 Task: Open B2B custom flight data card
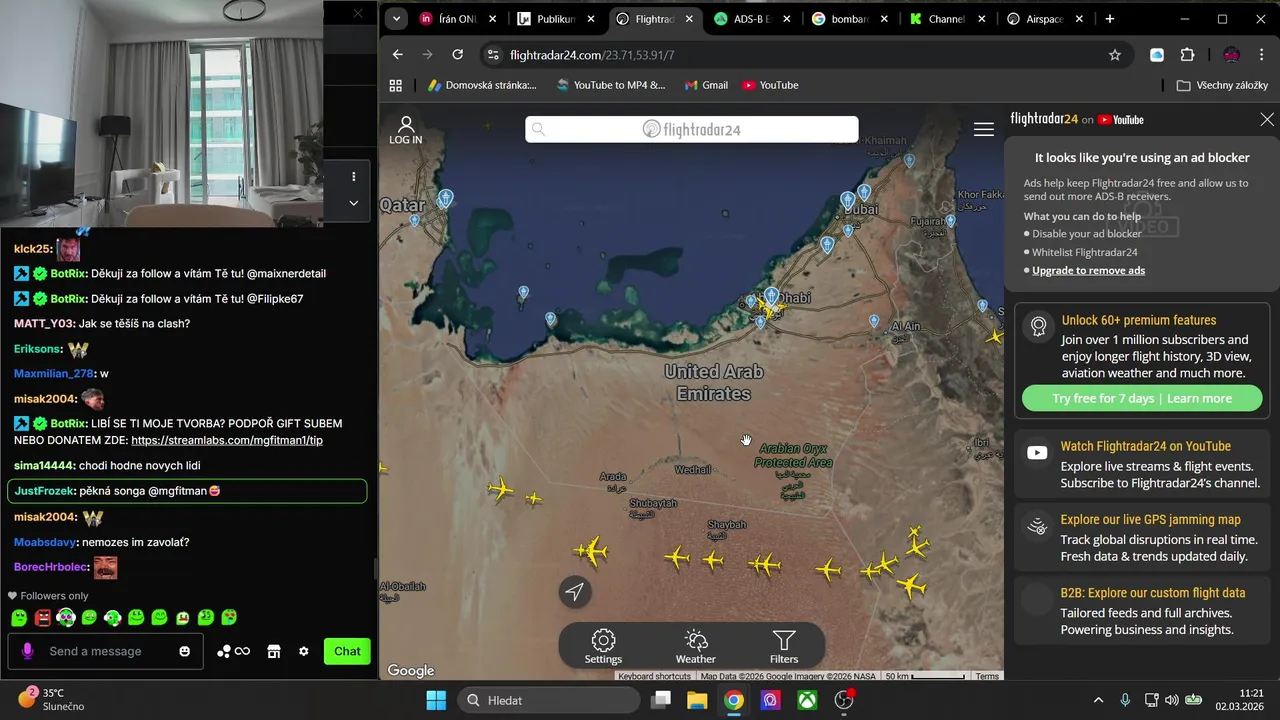(x=1142, y=610)
